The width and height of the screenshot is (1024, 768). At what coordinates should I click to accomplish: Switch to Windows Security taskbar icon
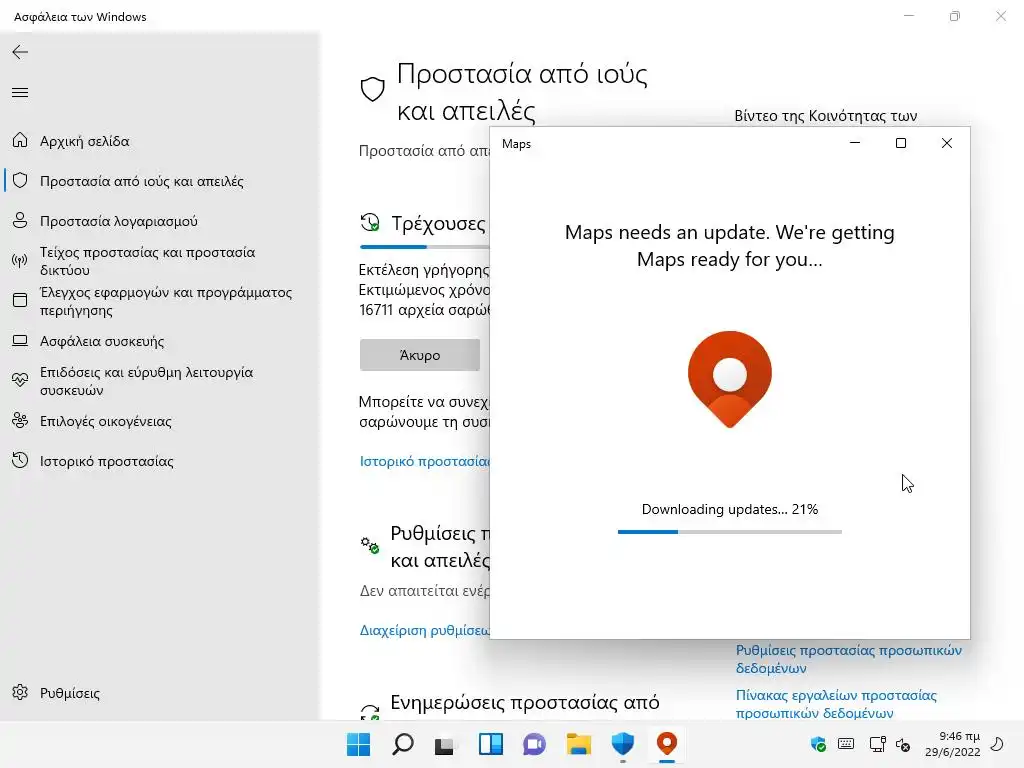[x=622, y=744]
